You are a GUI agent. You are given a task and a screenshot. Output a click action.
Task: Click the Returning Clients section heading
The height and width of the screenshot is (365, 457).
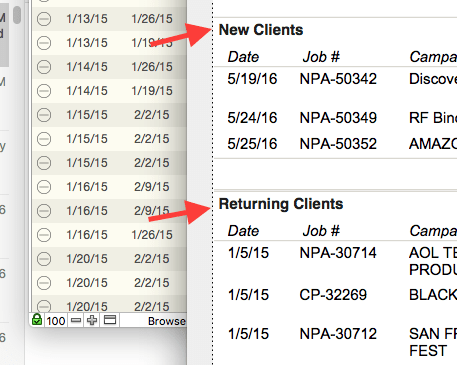281,204
